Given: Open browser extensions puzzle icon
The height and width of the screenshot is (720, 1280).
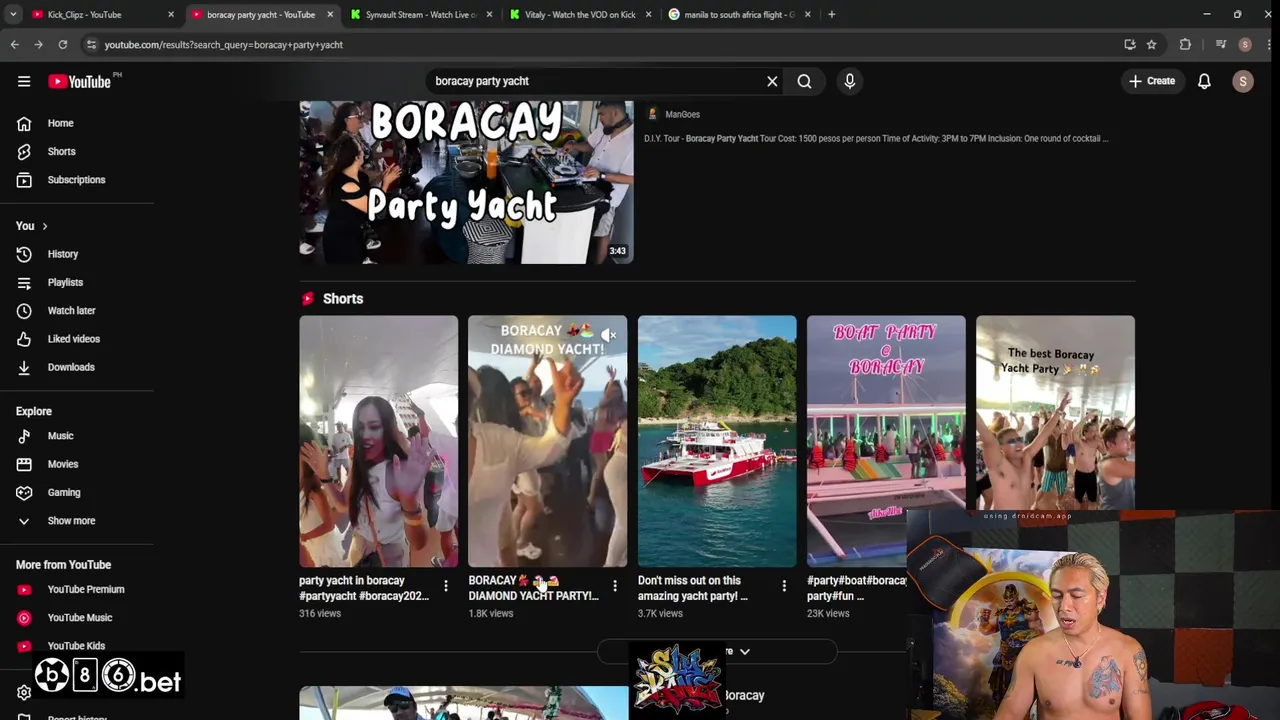Looking at the screenshot, I should point(1185,44).
